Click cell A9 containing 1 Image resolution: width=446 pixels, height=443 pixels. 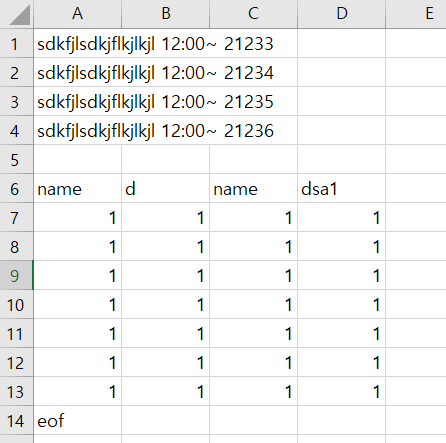click(77, 276)
